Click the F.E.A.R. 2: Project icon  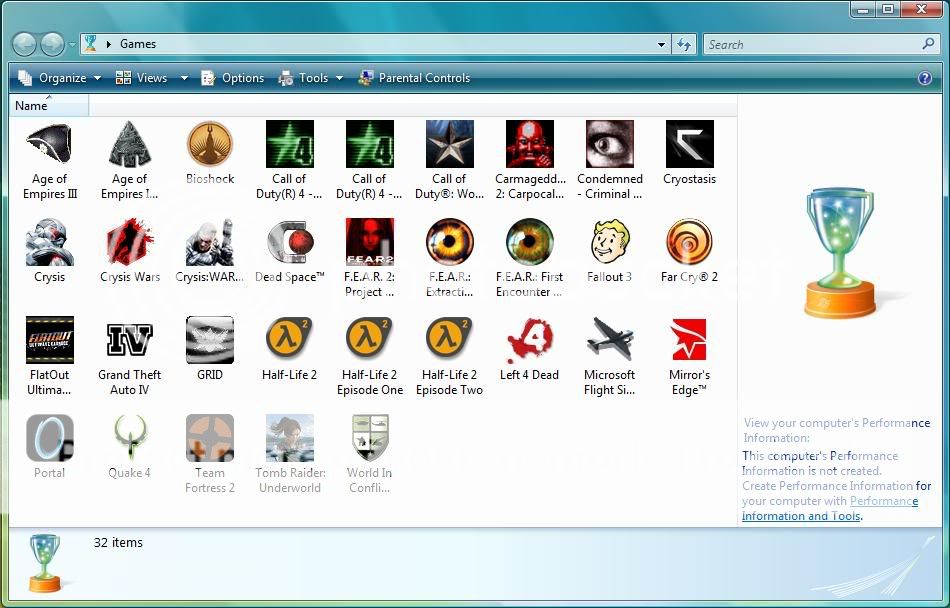pyautogui.click(x=370, y=242)
